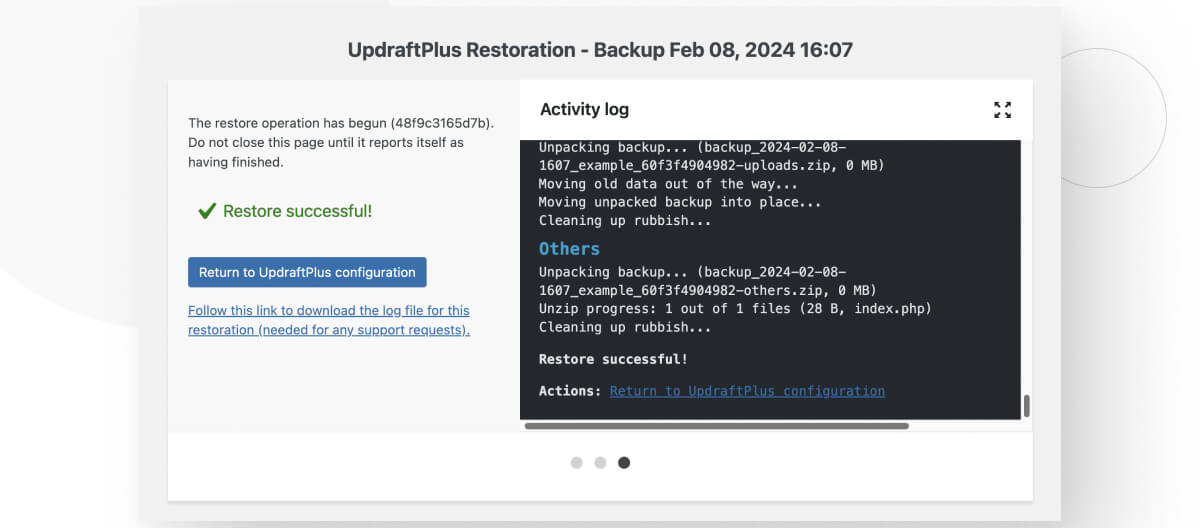This screenshot has height=528, width=1200.
Task: Click the UpdraftPlus Restoration page title
Action: pos(600,49)
